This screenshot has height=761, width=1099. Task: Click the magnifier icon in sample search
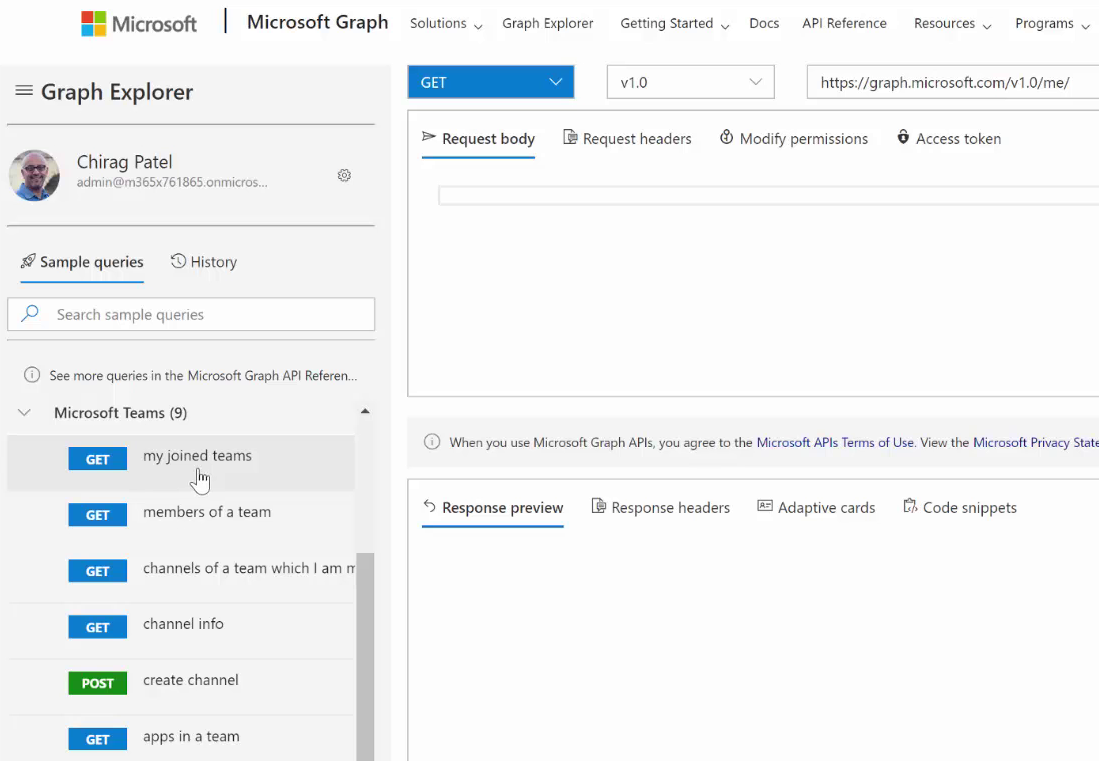(x=30, y=313)
